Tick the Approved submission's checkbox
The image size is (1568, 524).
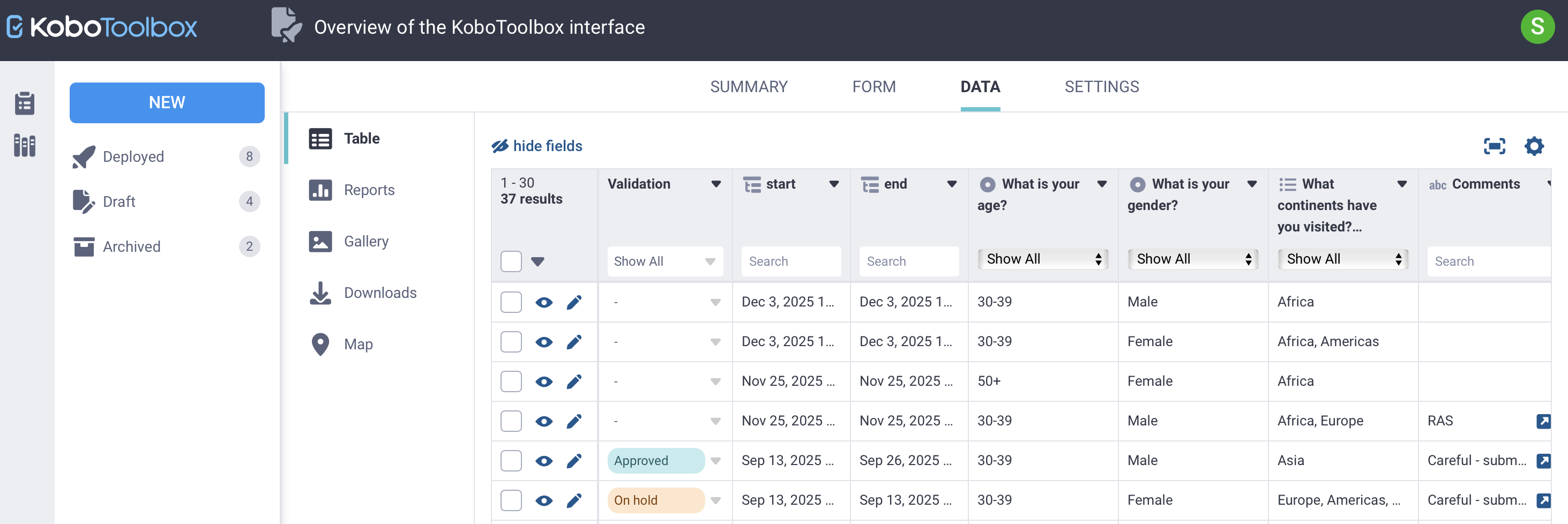tap(511, 461)
